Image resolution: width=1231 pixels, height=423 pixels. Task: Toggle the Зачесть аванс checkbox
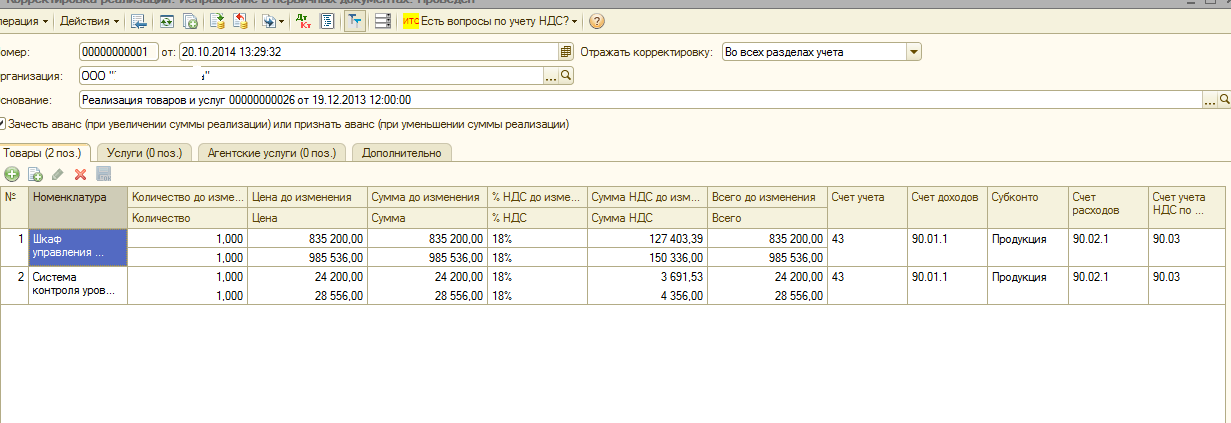pos(3,125)
